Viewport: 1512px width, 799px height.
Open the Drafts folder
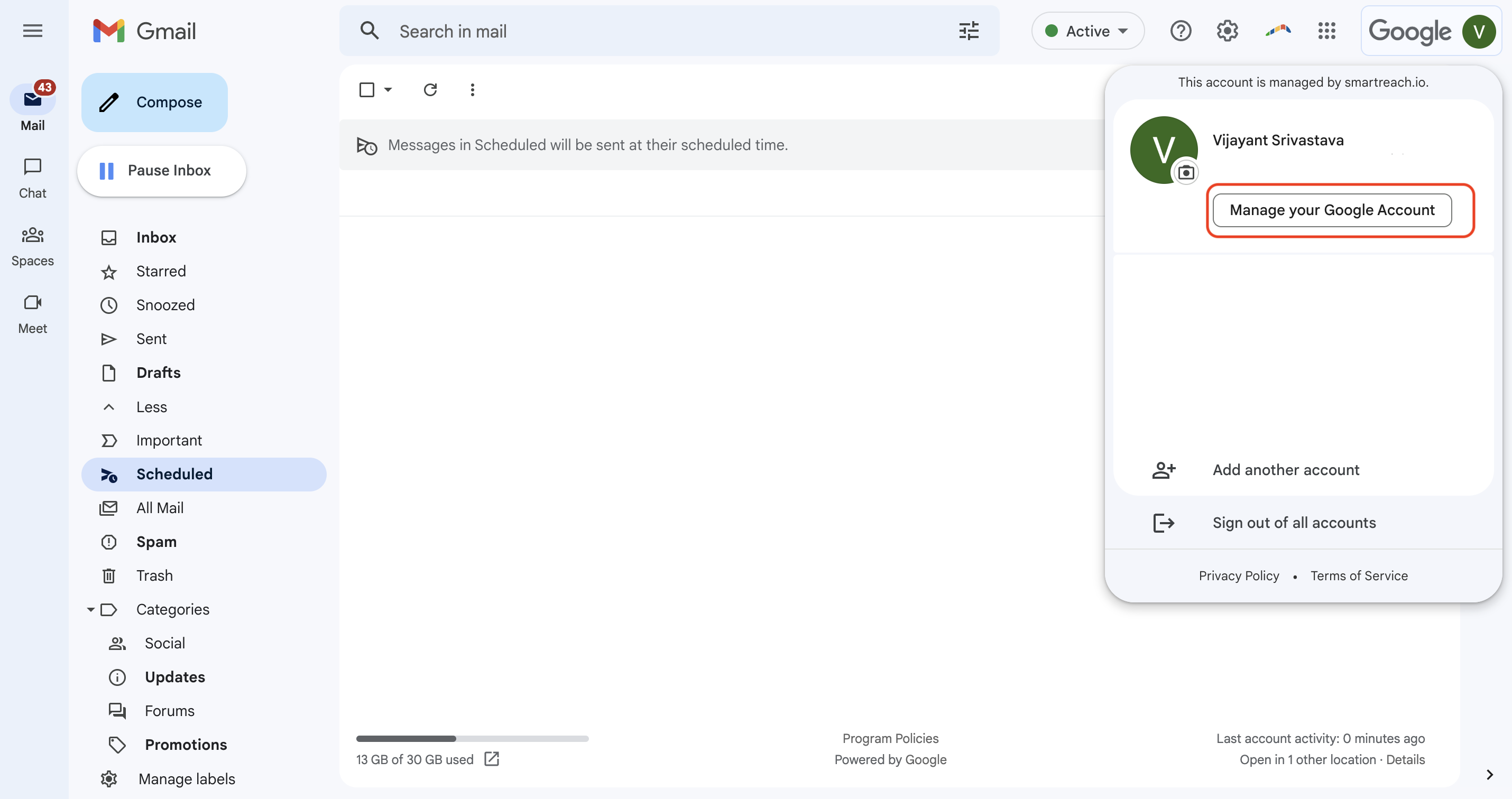[x=158, y=373]
